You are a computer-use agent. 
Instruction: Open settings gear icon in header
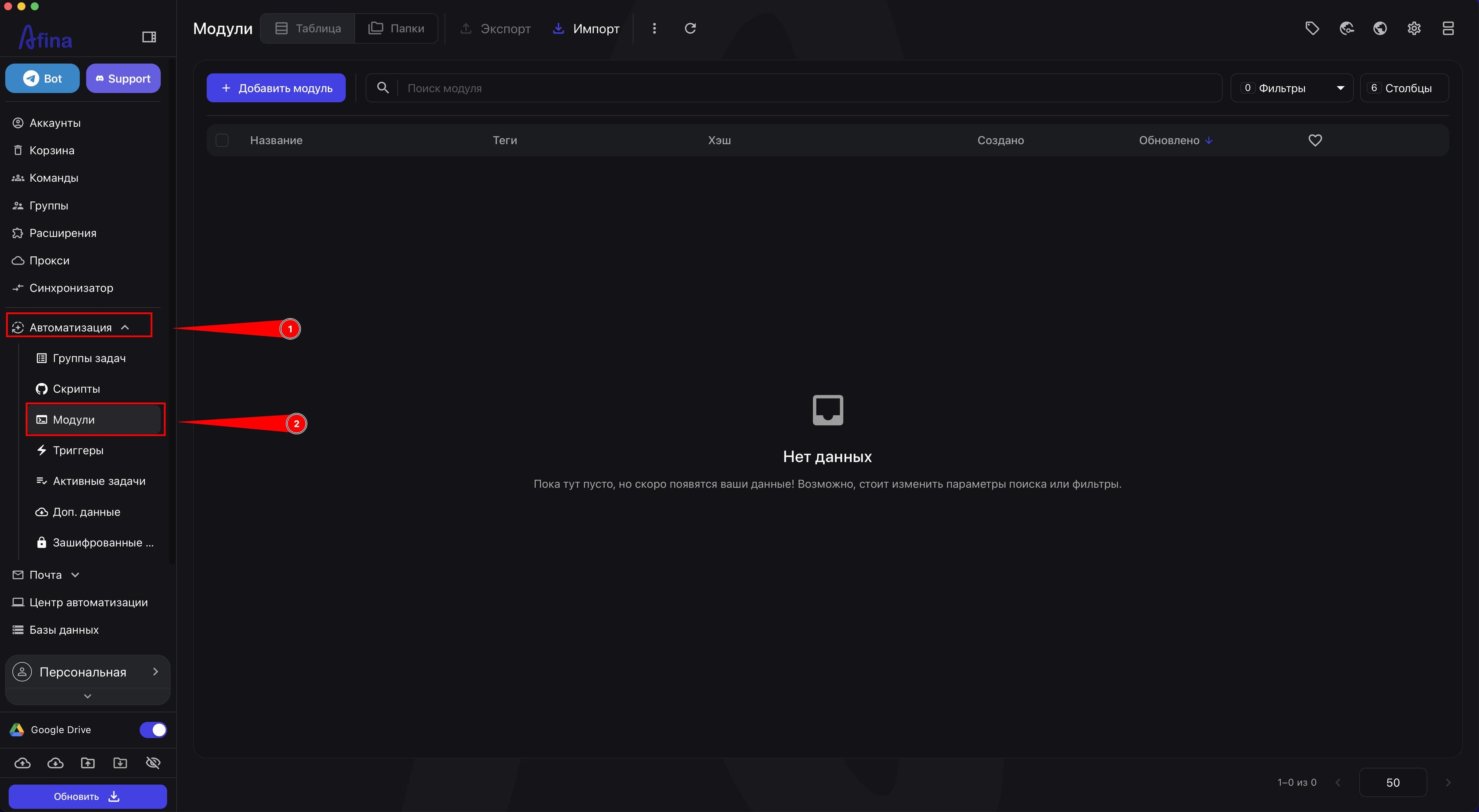[1414, 28]
